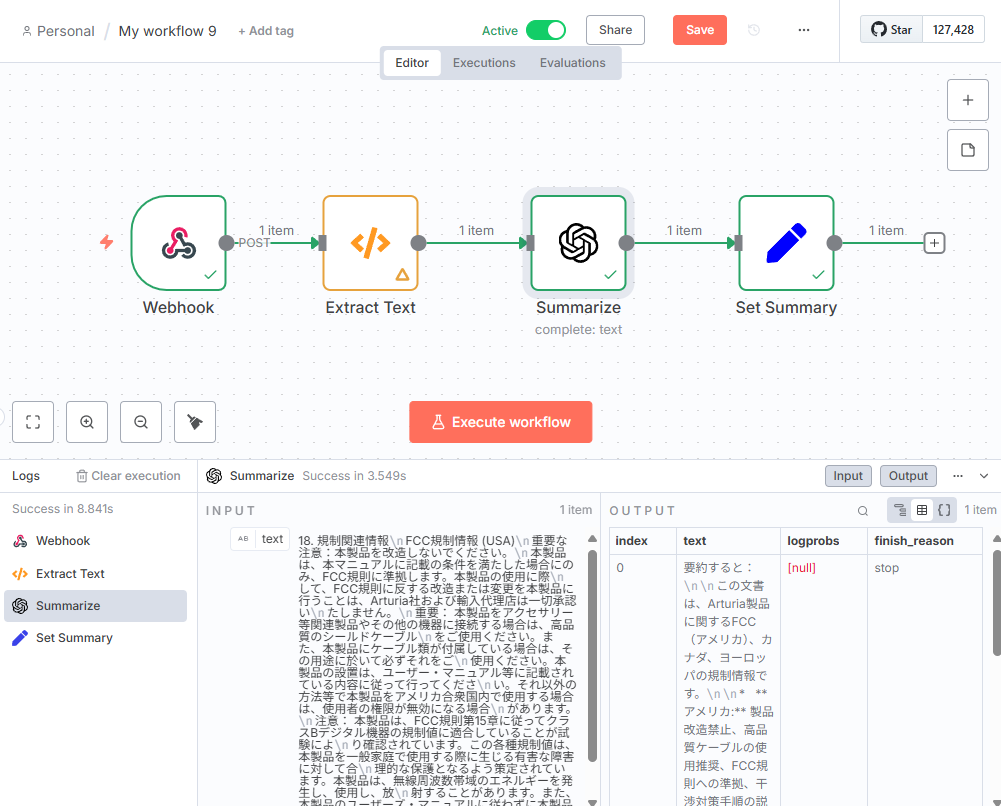The width and height of the screenshot is (1001, 806).
Task: Open log panel more options
Action: pyautogui.click(x=958, y=476)
